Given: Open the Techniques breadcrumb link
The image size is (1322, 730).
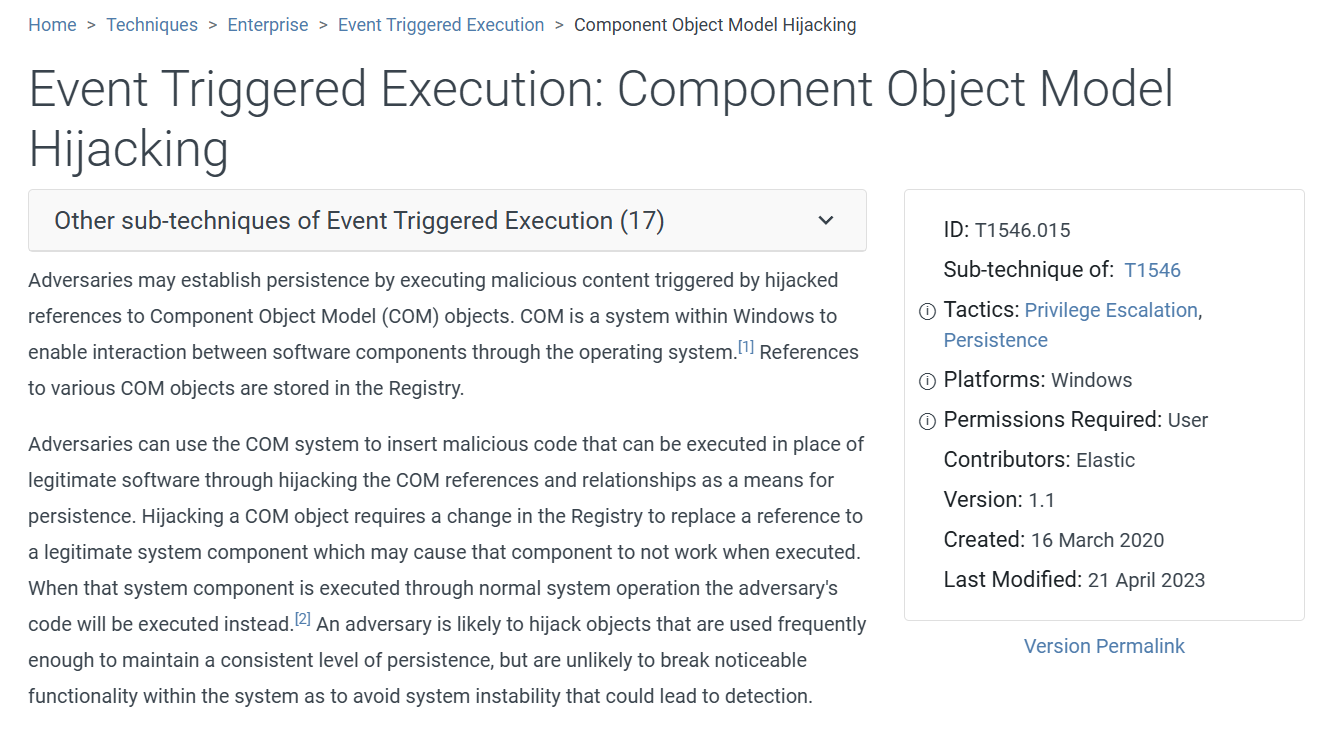Looking at the screenshot, I should click(x=152, y=25).
